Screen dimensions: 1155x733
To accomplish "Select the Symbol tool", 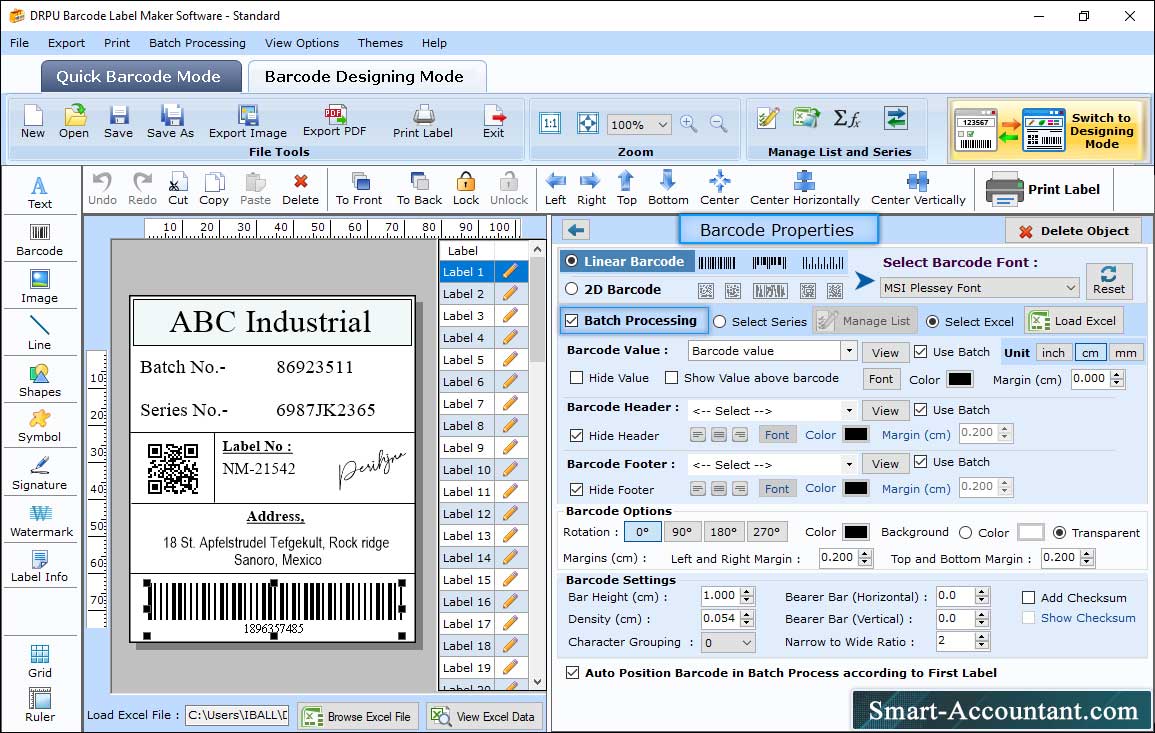I will pyautogui.click(x=40, y=426).
